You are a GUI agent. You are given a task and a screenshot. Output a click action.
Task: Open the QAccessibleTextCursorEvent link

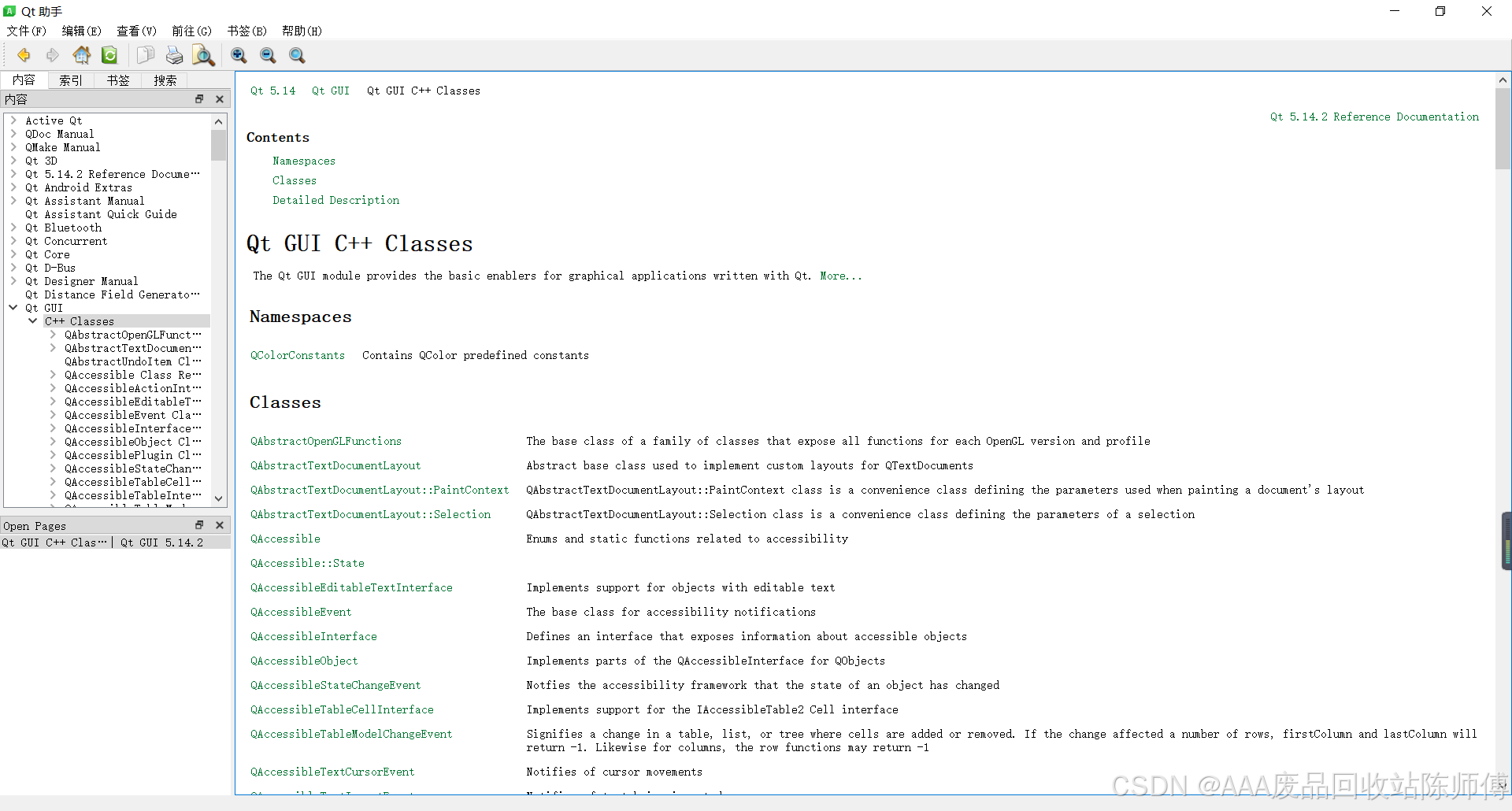332,772
